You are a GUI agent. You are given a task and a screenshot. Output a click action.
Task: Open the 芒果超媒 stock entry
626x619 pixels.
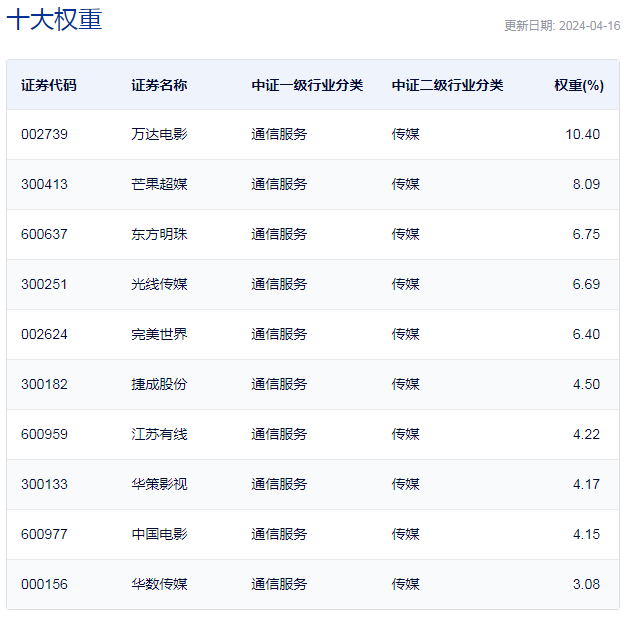[159, 184]
